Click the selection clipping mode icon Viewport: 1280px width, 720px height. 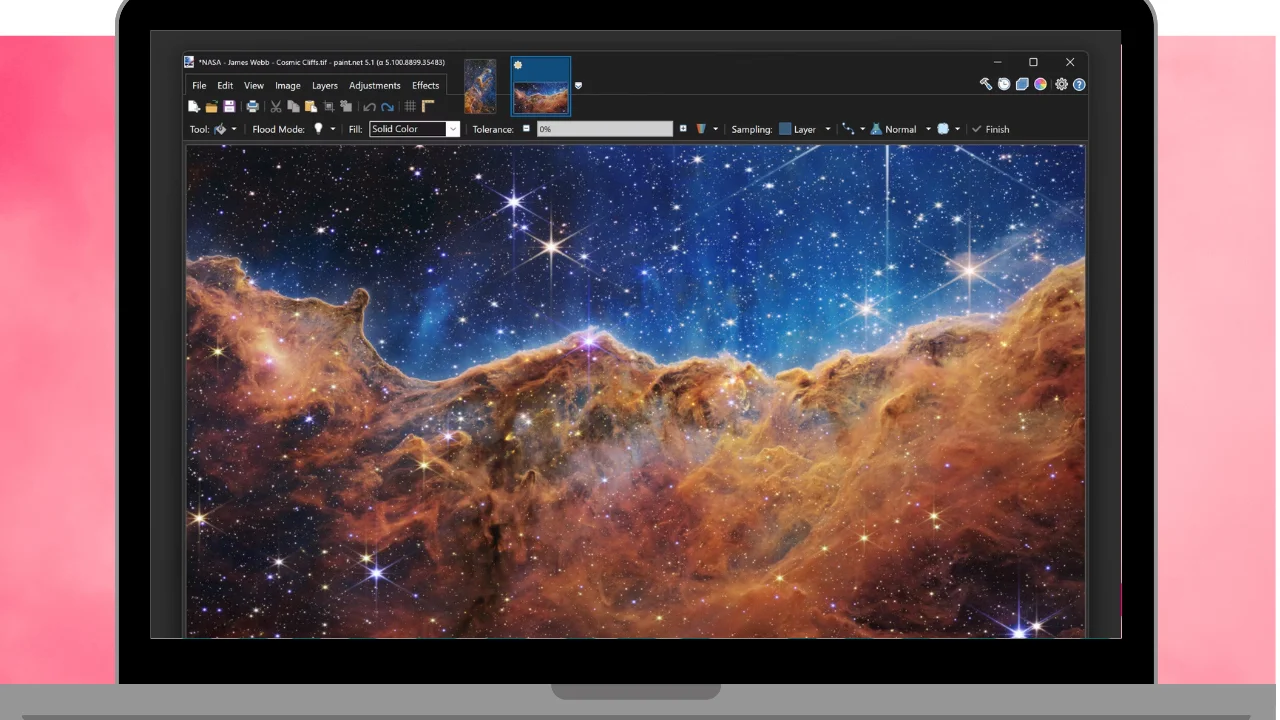pos(943,129)
